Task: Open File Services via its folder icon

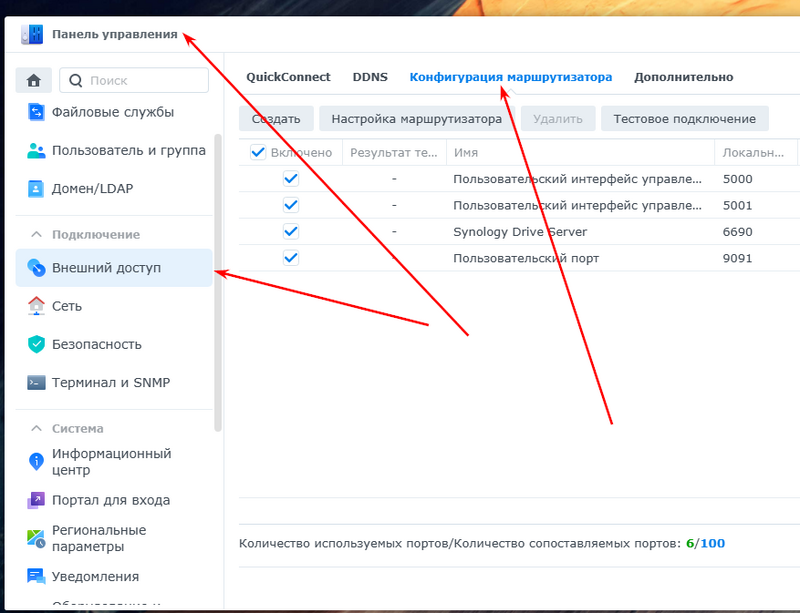Action: click(x=37, y=112)
